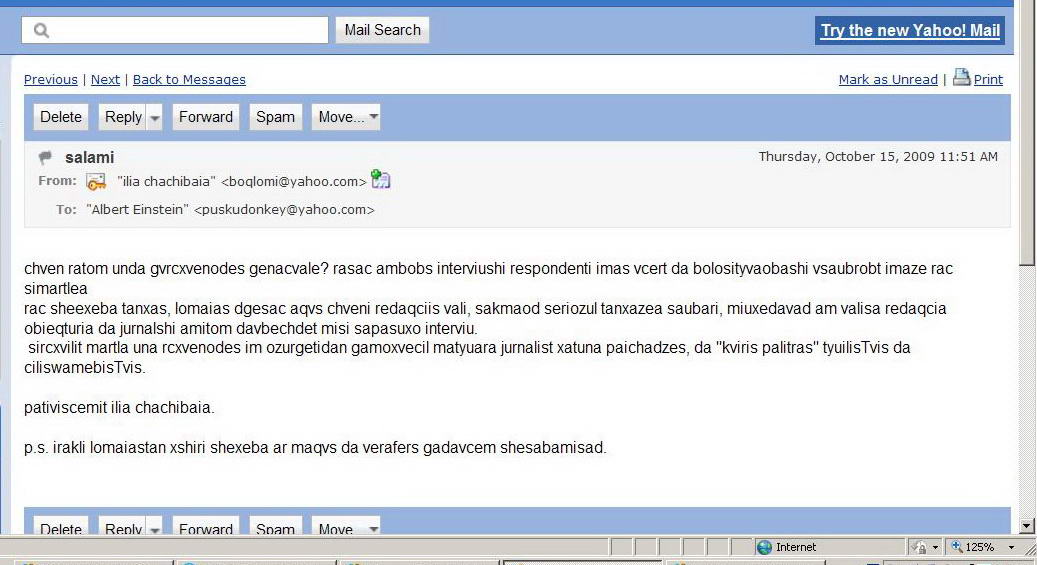Click the magnifier icon in the search box
The image size is (1037, 565).
[41, 30]
